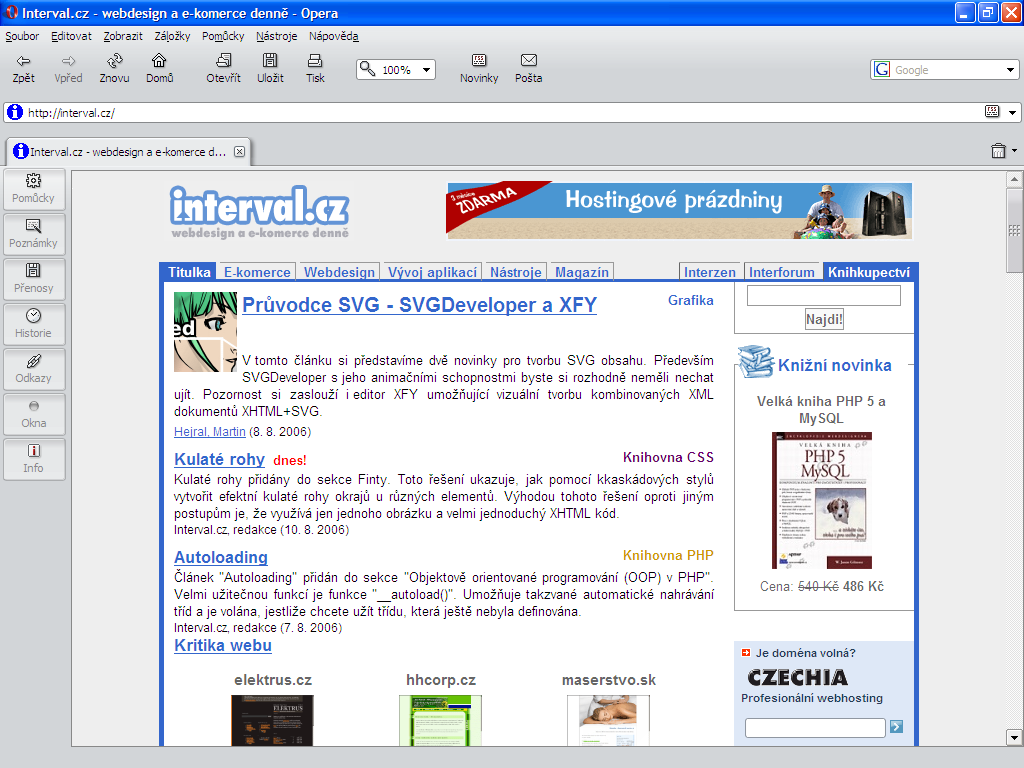The image size is (1024, 768).
Task: Open the Zobrazit menu
Action: [x=123, y=36]
